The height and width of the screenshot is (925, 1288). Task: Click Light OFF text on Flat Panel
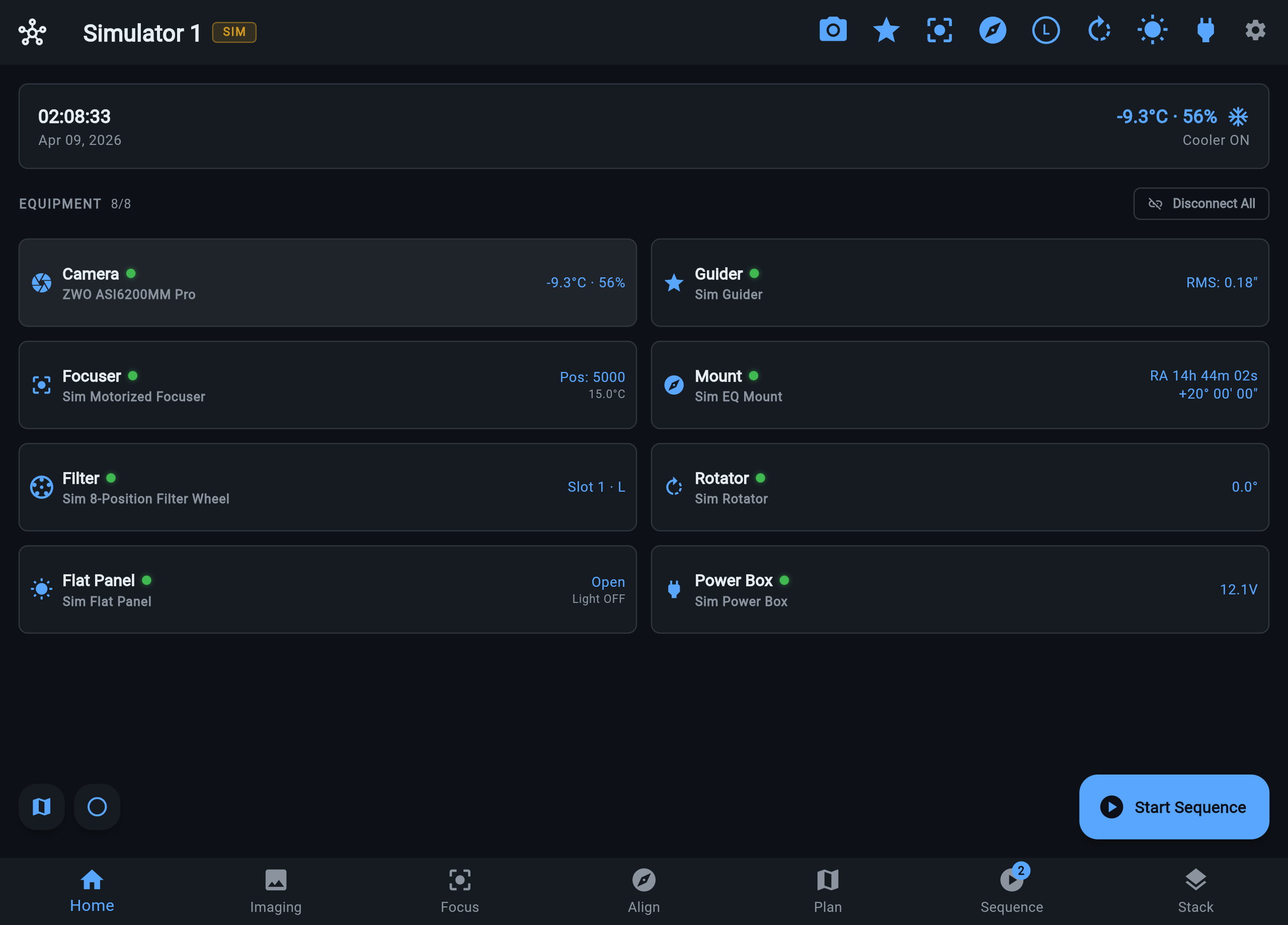click(x=599, y=598)
